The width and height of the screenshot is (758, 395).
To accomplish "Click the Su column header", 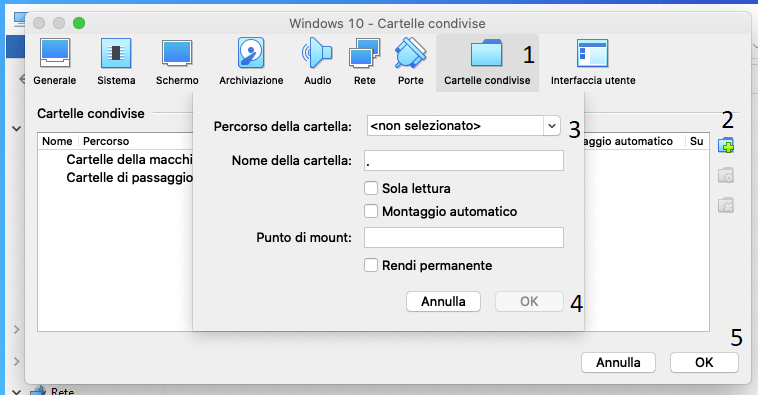I will (x=697, y=141).
